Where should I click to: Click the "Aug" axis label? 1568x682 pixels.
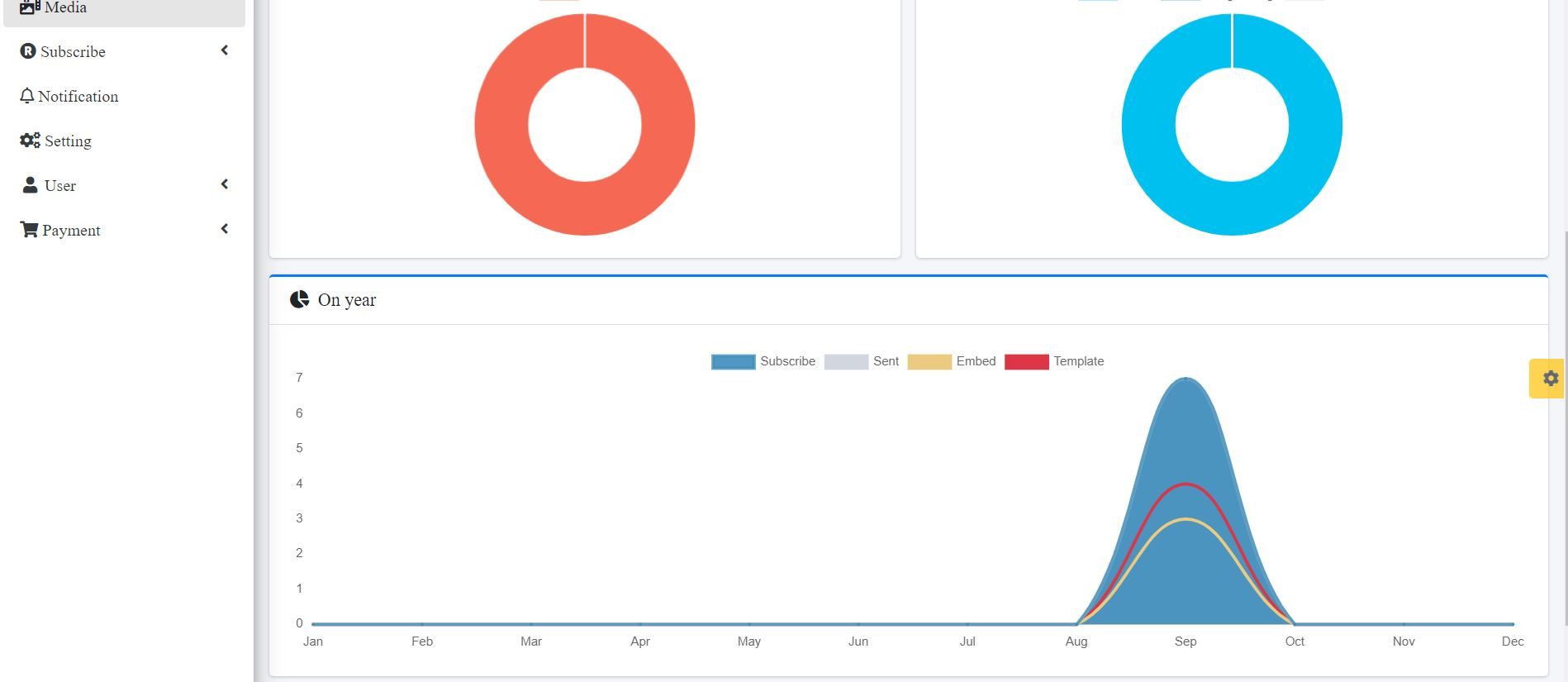pos(1076,641)
